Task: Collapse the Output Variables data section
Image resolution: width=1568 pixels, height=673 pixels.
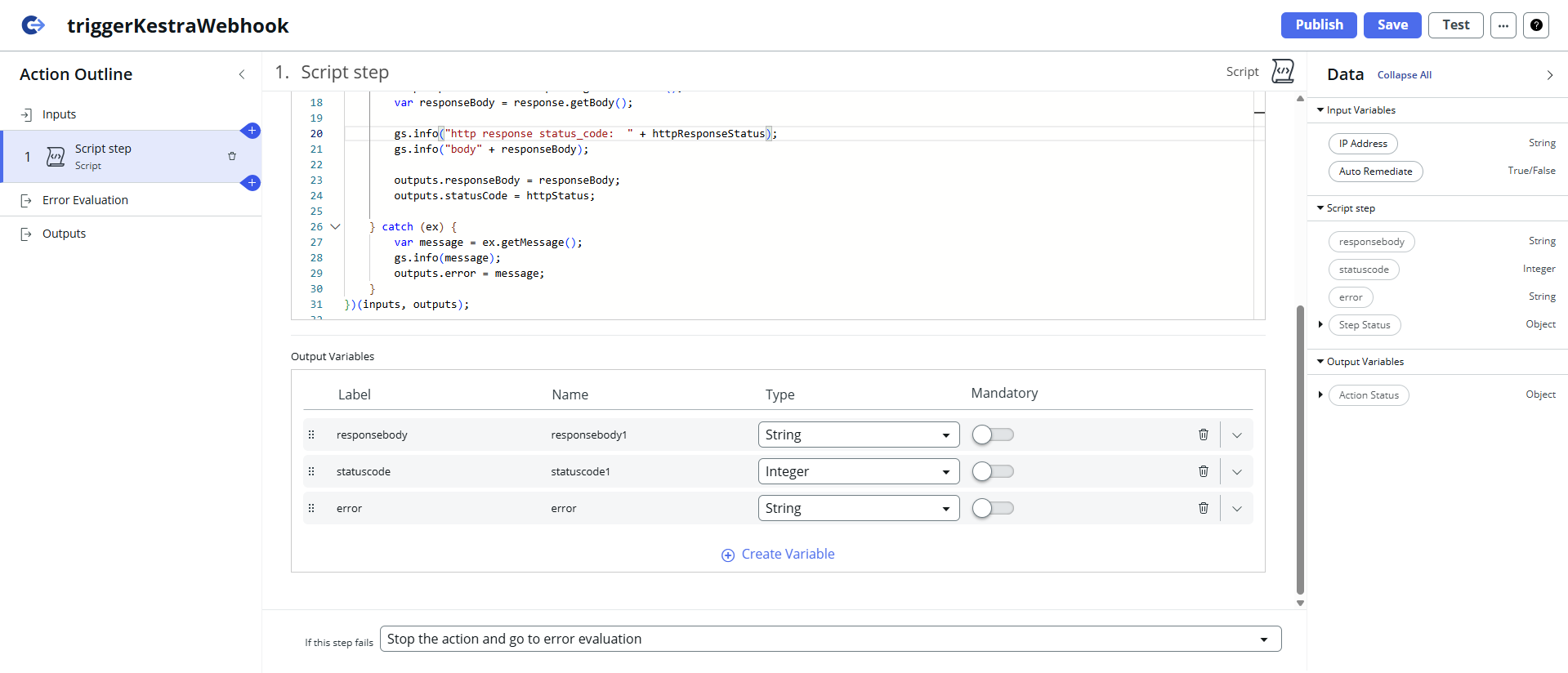Action: point(1320,361)
